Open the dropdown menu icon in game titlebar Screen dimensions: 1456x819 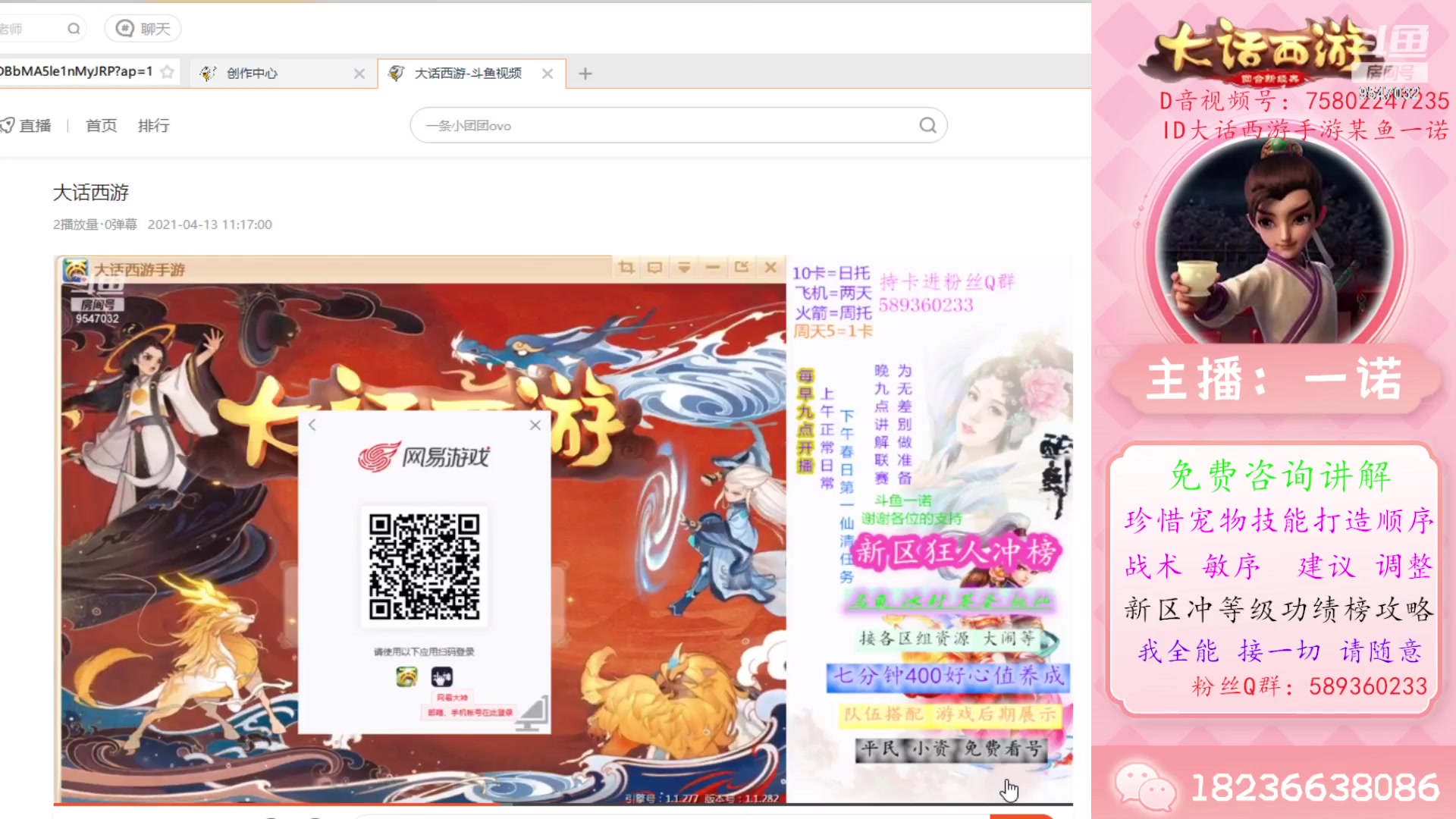[x=684, y=268]
